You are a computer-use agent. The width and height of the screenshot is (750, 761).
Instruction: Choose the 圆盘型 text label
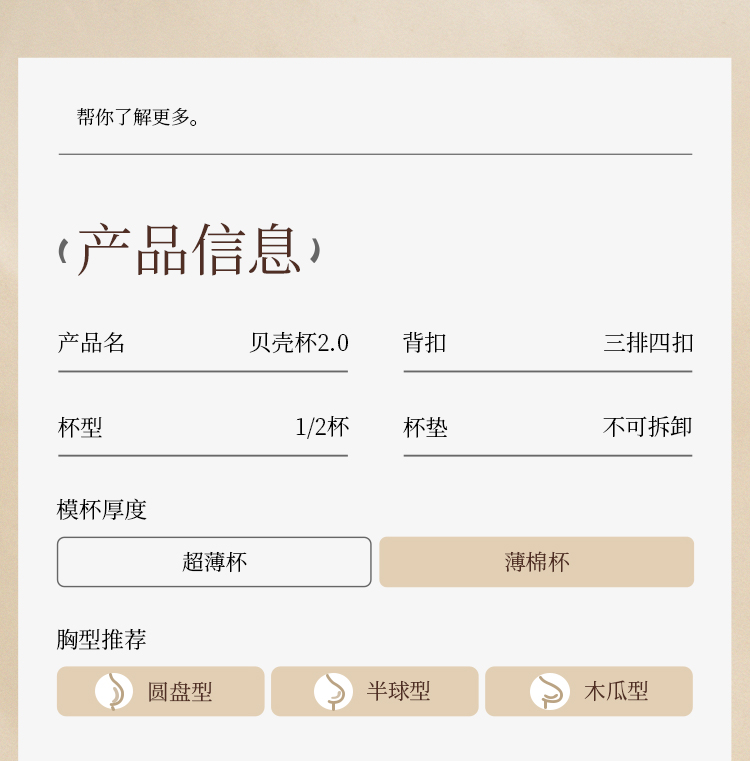[180, 692]
